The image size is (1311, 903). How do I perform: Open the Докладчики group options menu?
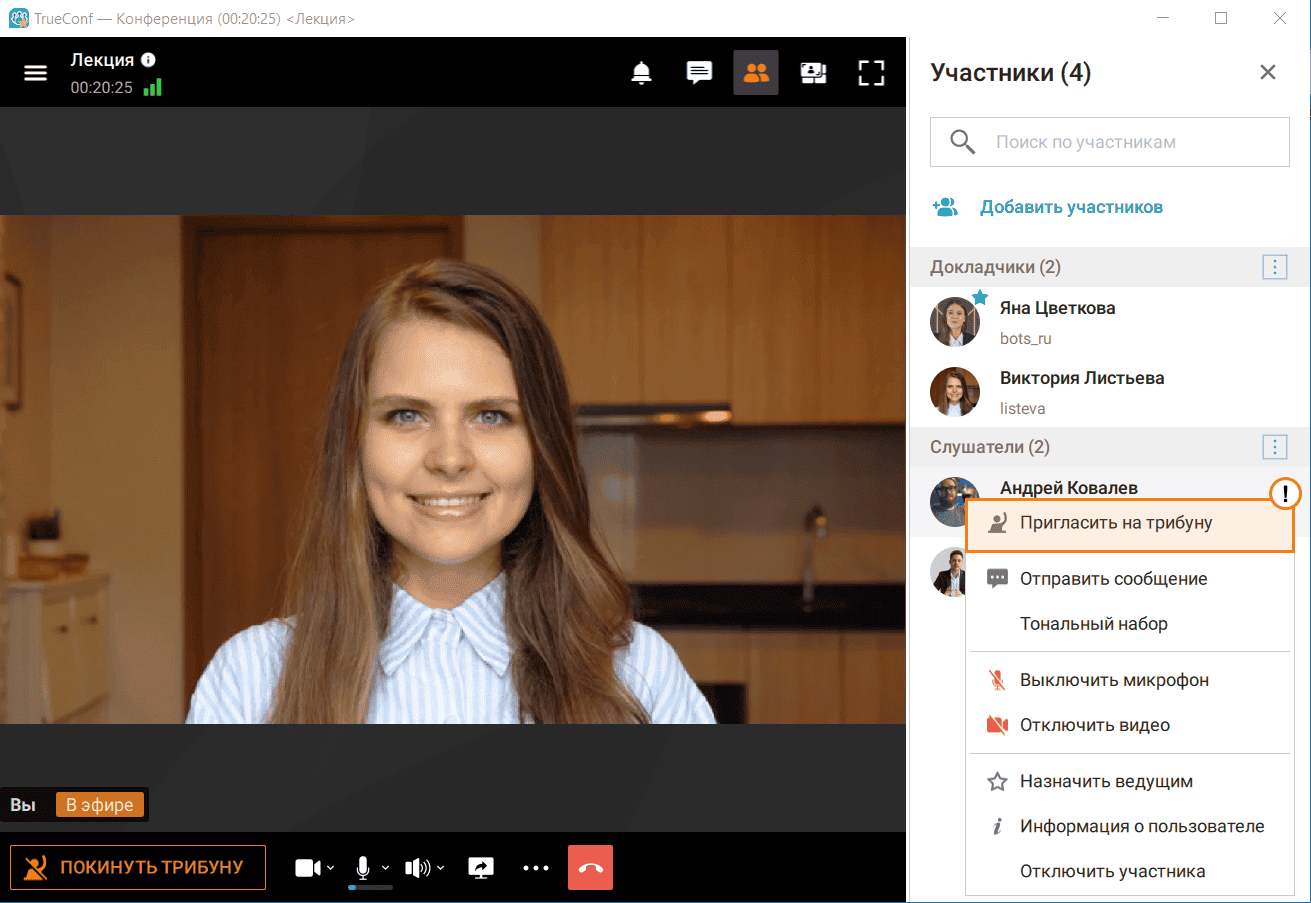point(1274,267)
